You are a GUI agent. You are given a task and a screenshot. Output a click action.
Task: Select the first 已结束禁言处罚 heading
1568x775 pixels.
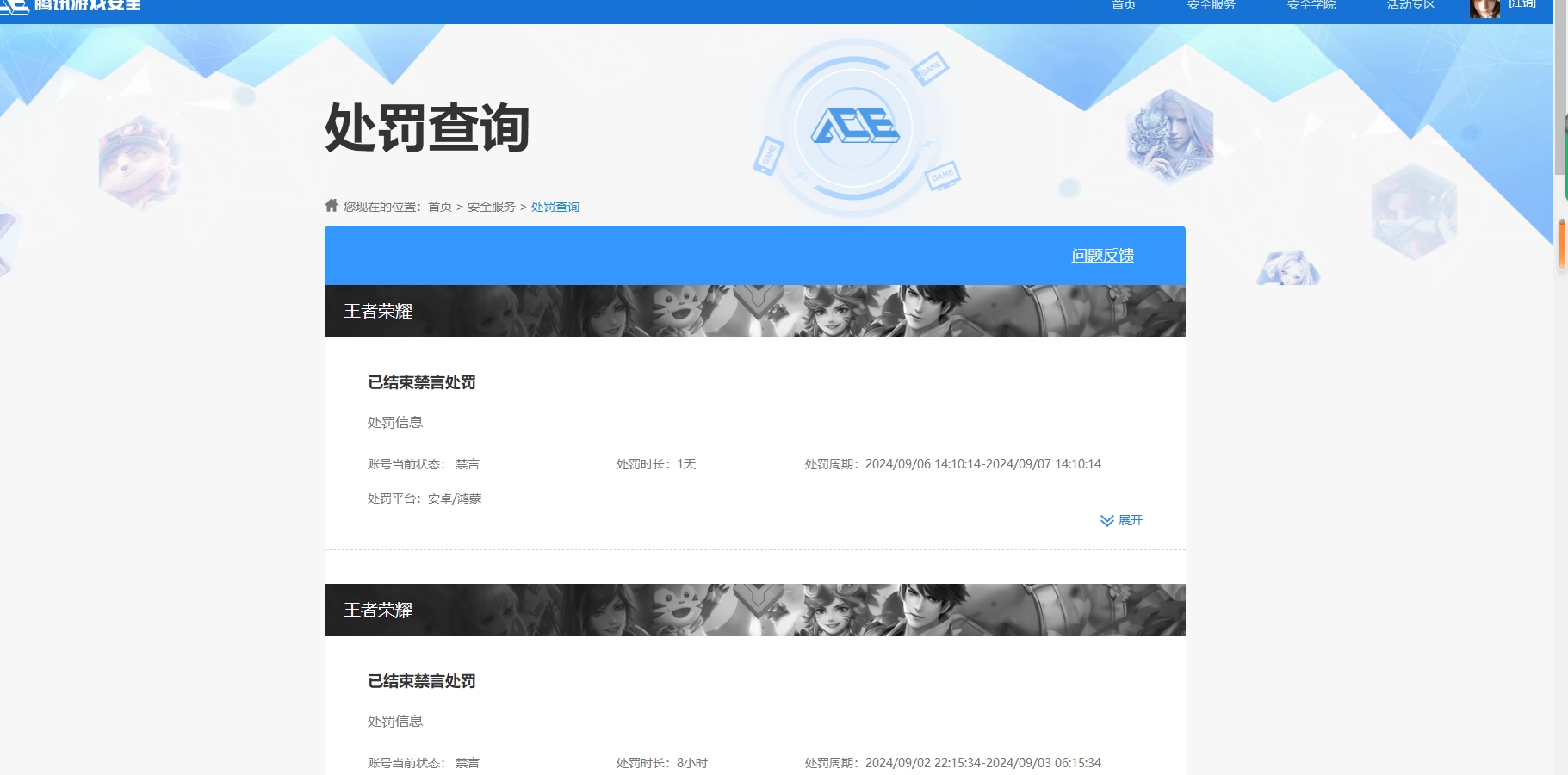[422, 382]
